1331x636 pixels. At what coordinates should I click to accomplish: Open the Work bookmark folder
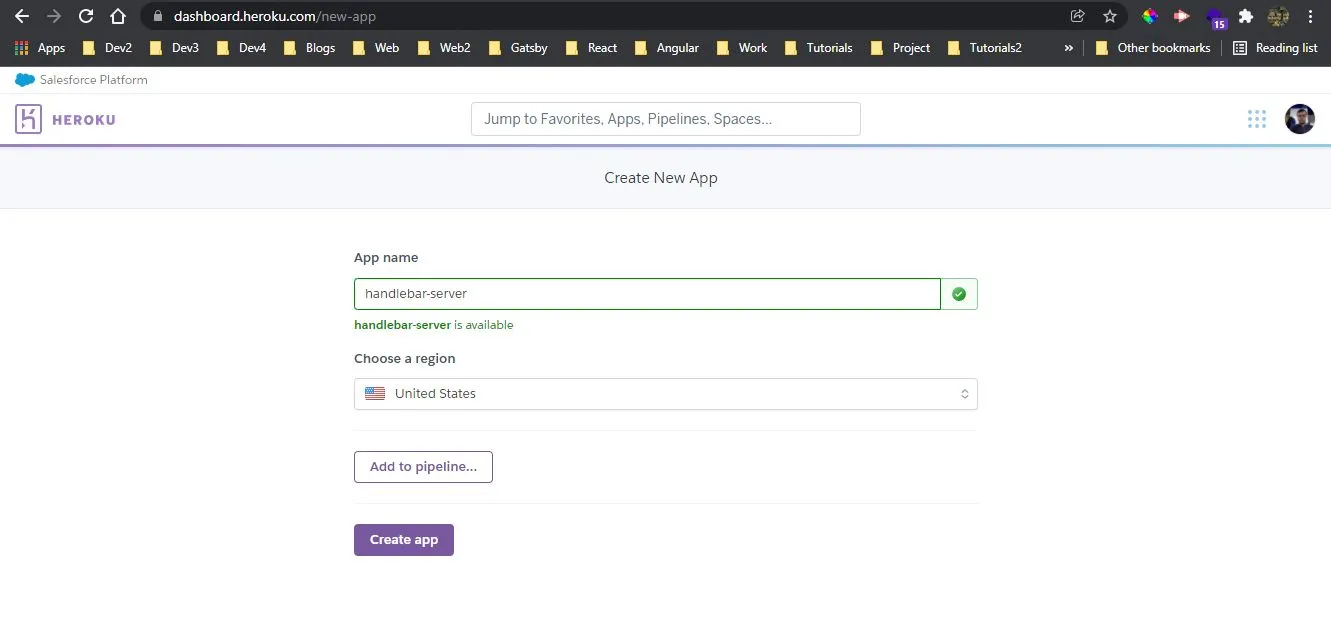pos(741,47)
